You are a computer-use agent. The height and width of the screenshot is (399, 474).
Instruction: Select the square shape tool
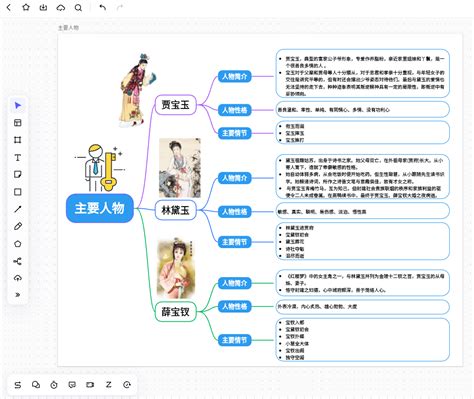coord(18,192)
